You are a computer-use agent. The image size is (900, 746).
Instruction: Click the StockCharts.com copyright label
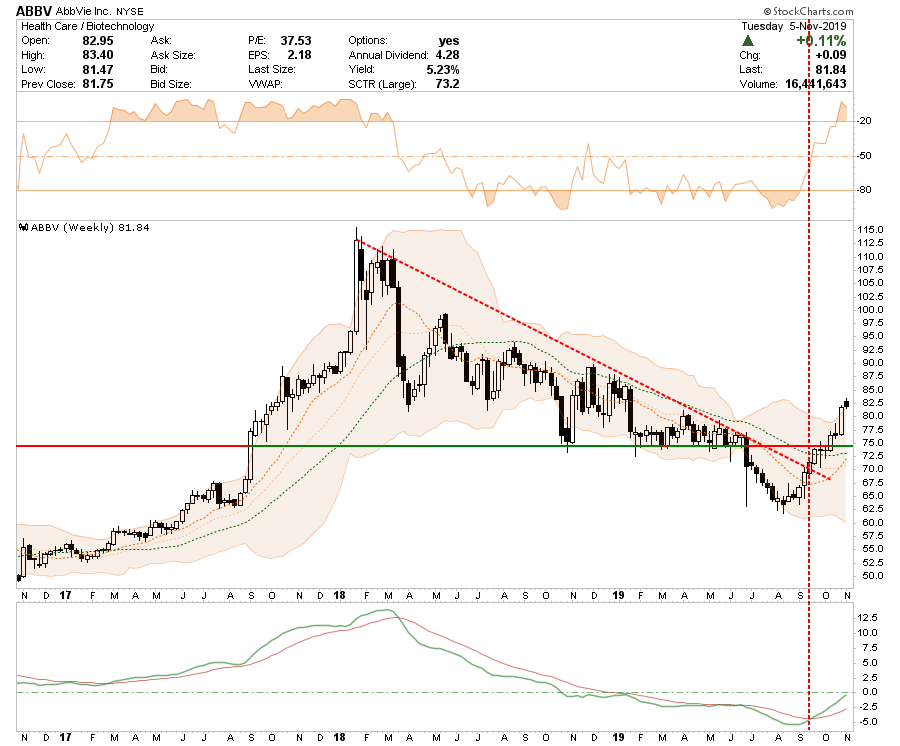808,11
